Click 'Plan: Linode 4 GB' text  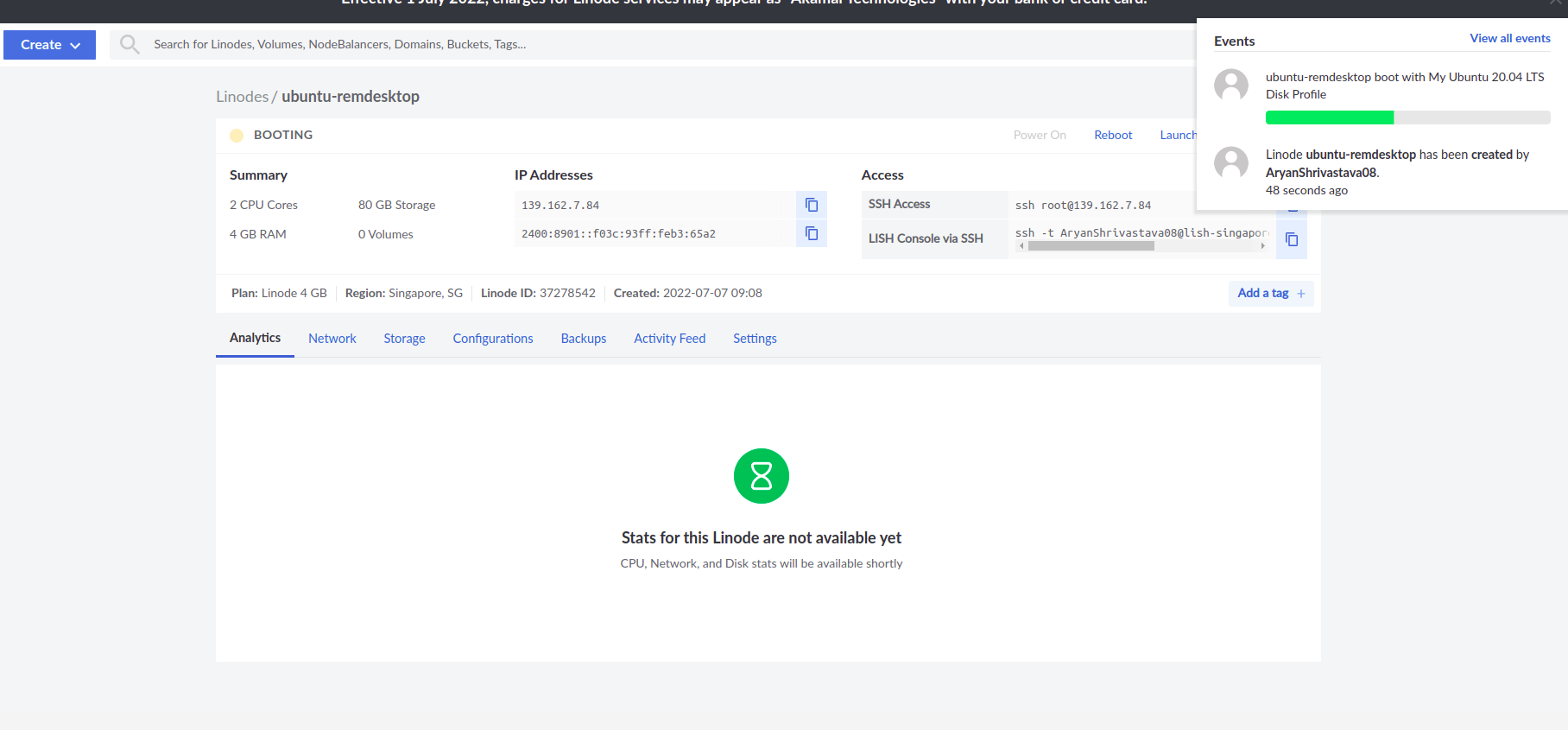[279, 293]
